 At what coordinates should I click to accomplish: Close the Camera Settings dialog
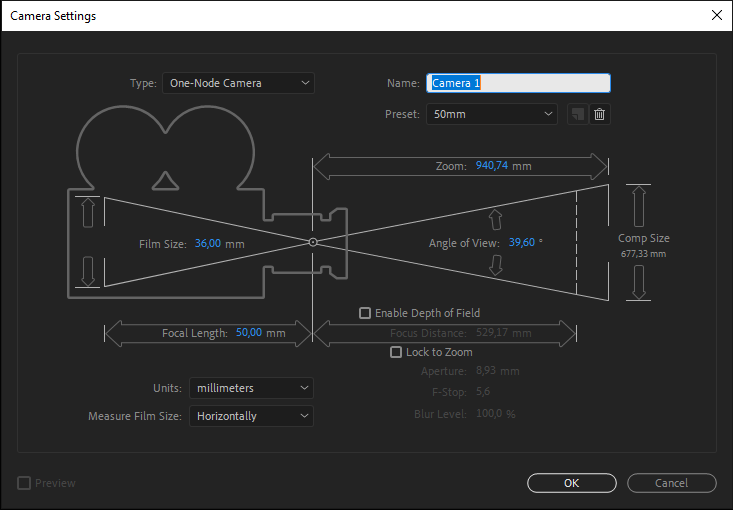point(717,15)
